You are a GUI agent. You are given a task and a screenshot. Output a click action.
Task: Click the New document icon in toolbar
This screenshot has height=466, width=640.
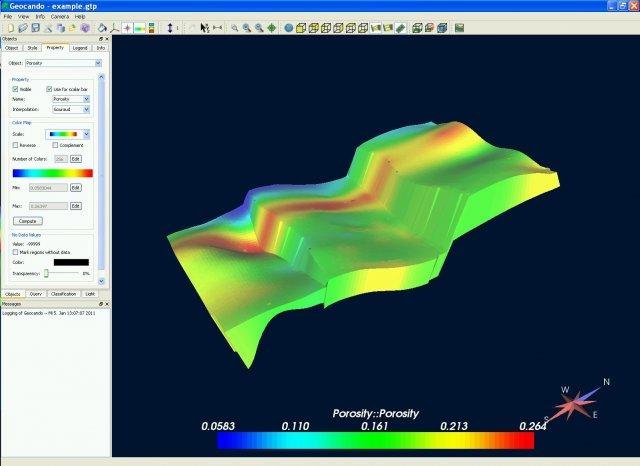11,28
